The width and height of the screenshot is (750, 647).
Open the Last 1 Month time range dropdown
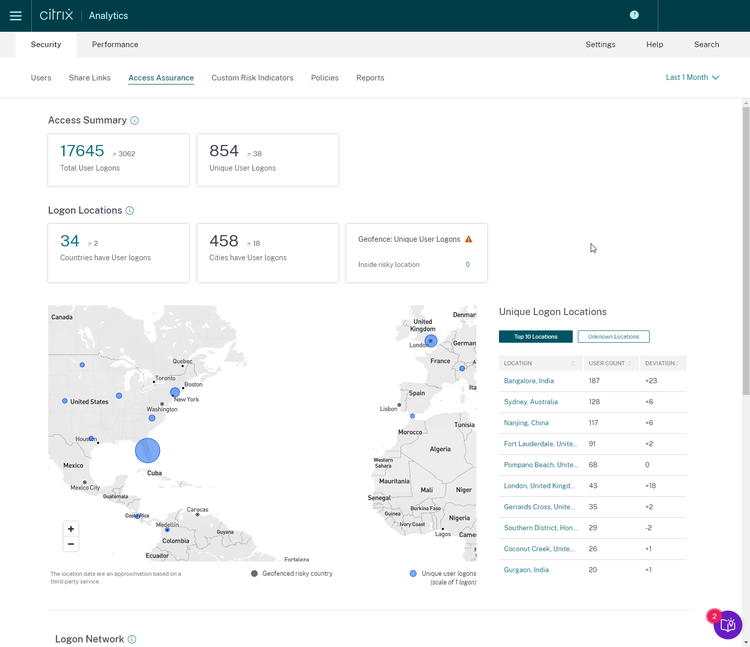click(692, 77)
